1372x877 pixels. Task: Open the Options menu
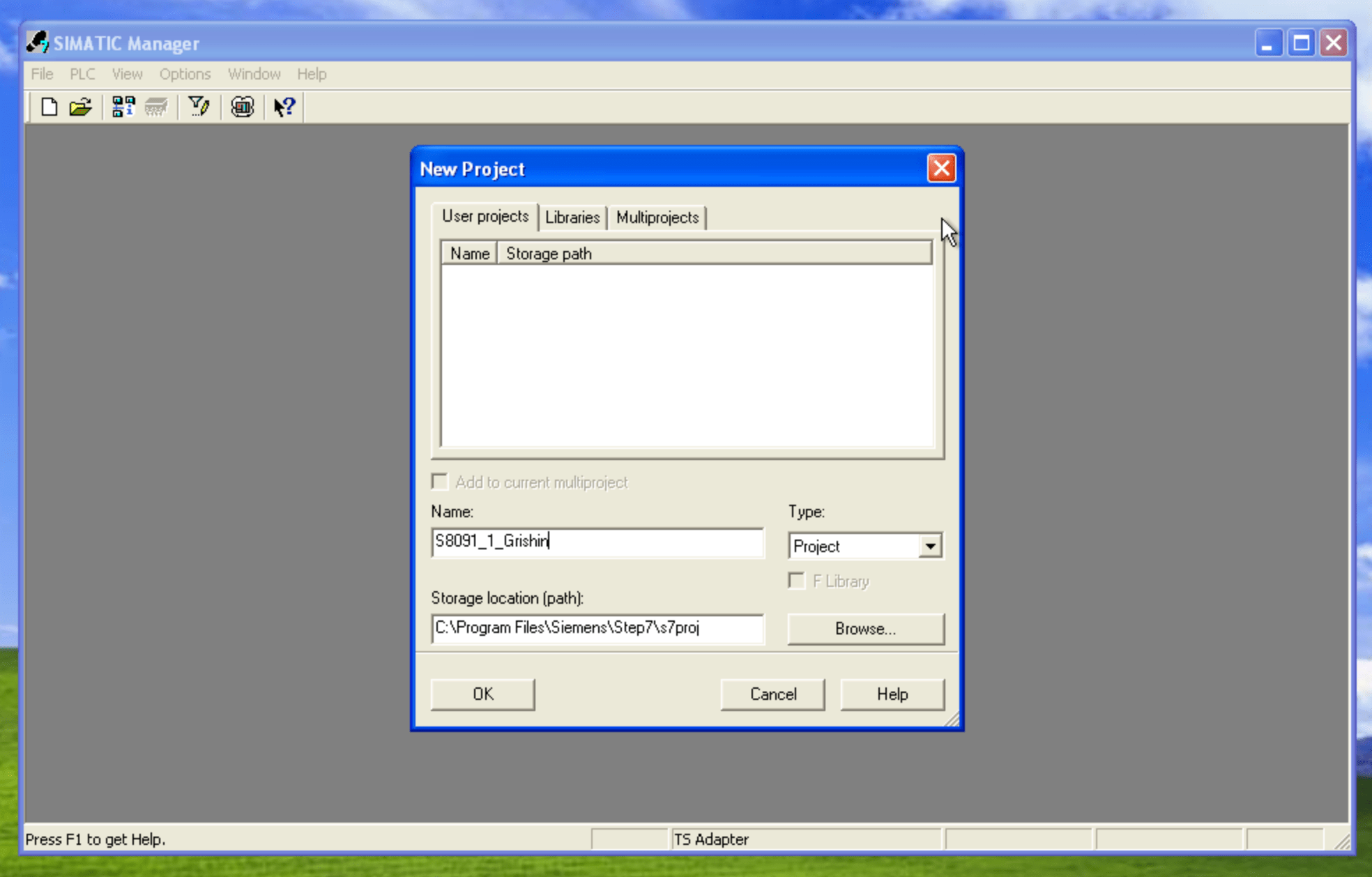point(185,74)
